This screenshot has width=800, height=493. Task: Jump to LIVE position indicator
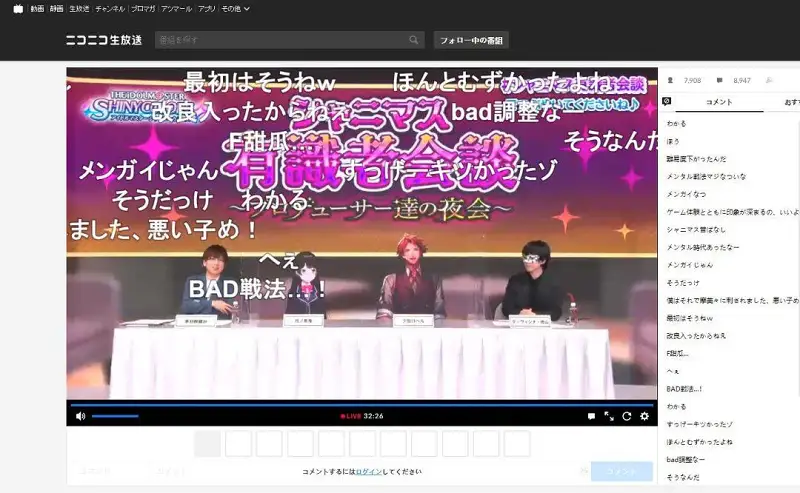coord(351,416)
